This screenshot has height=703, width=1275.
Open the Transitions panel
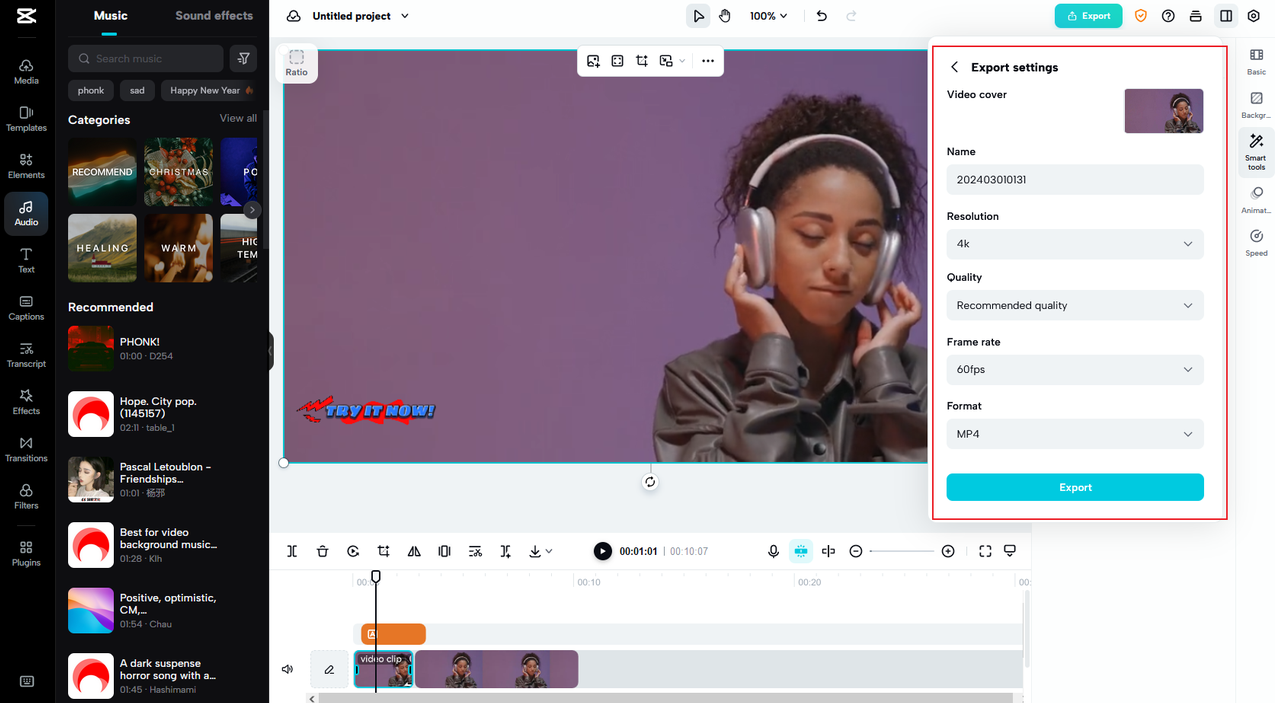(26, 450)
